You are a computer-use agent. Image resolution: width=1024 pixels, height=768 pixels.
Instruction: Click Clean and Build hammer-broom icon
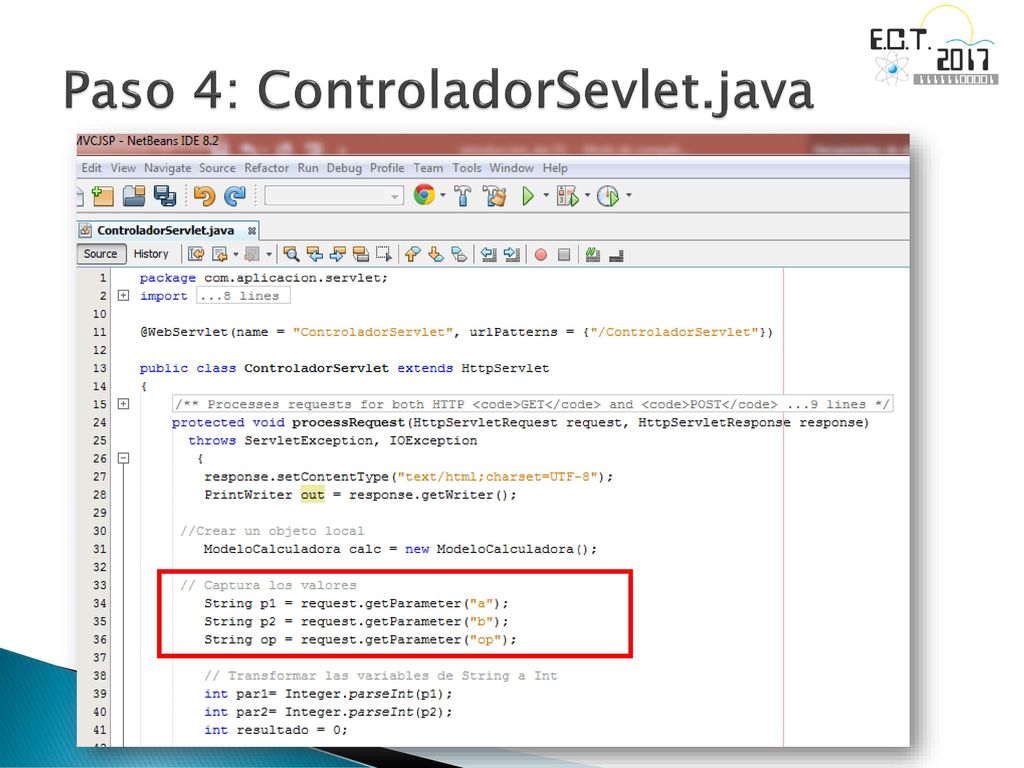[494, 195]
